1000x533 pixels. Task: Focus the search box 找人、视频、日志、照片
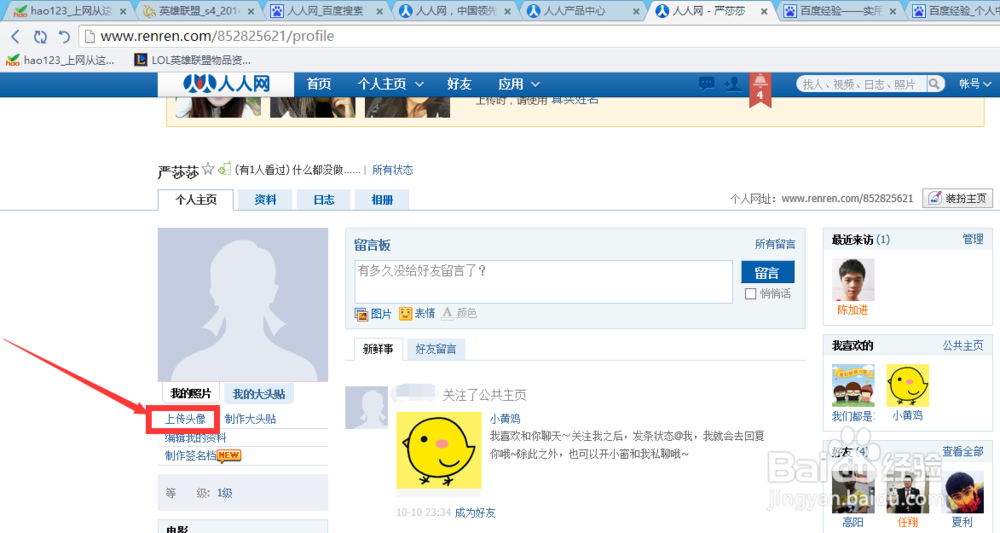pyautogui.click(x=861, y=84)
